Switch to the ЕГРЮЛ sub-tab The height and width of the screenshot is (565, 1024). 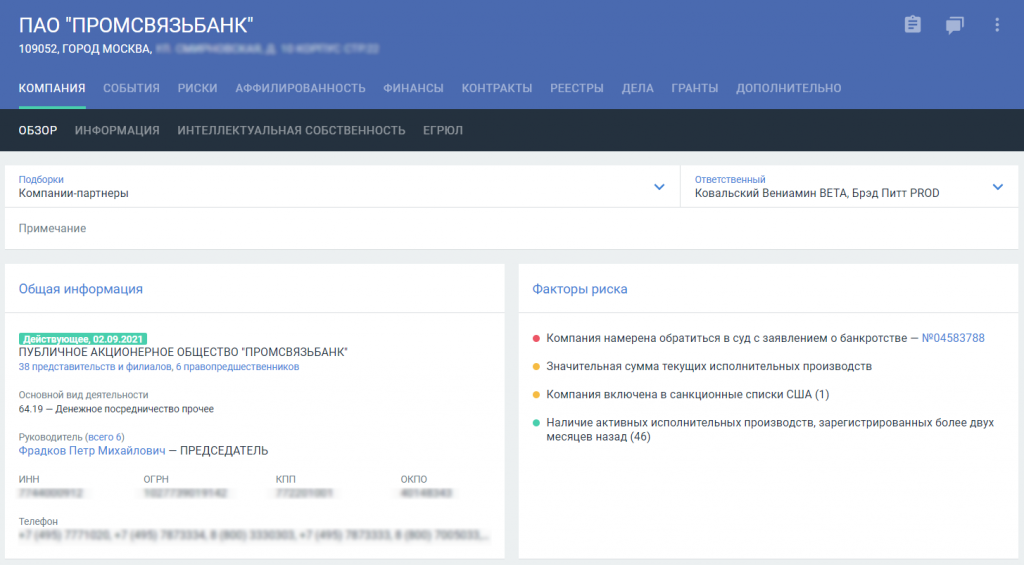(x=443, y=131)
